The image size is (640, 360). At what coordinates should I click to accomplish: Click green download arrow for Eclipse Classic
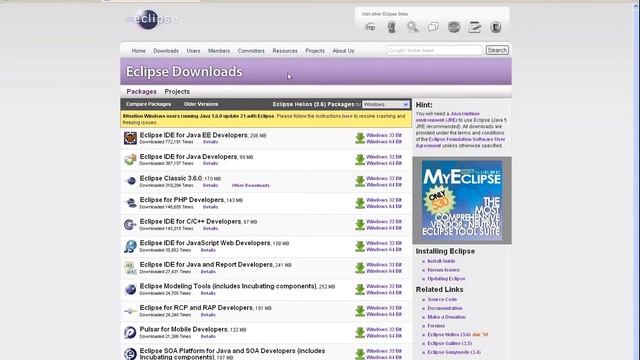pyautogui.click(x=360, y=181)
